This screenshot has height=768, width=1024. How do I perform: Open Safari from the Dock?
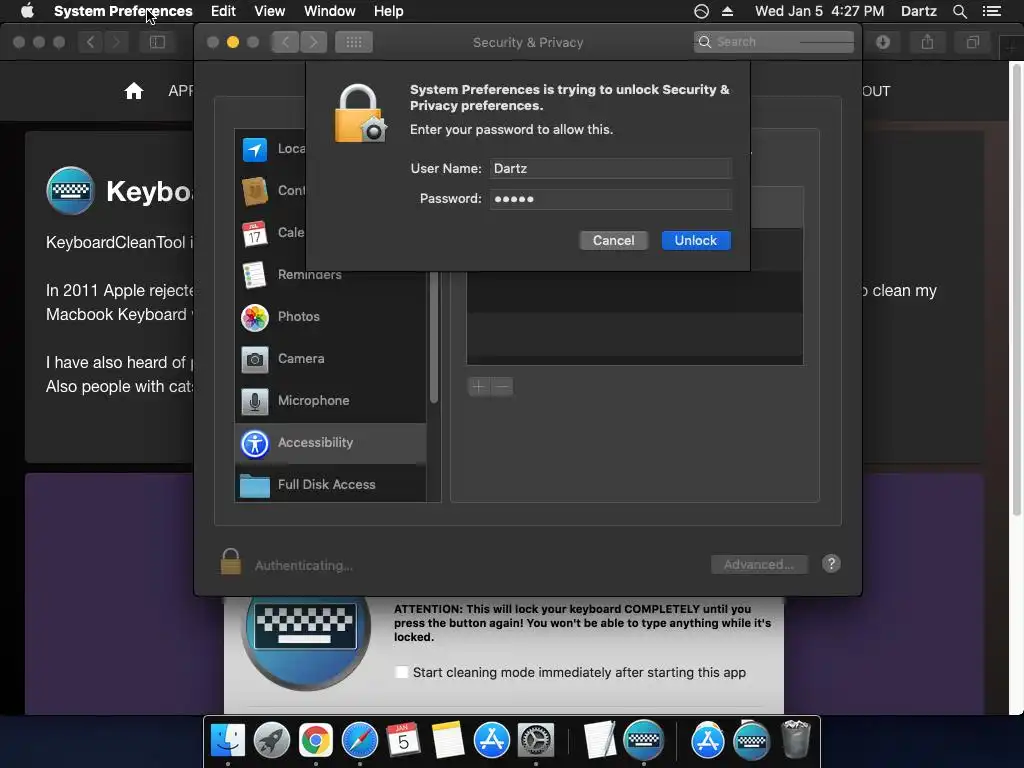[x=360, y=741]
